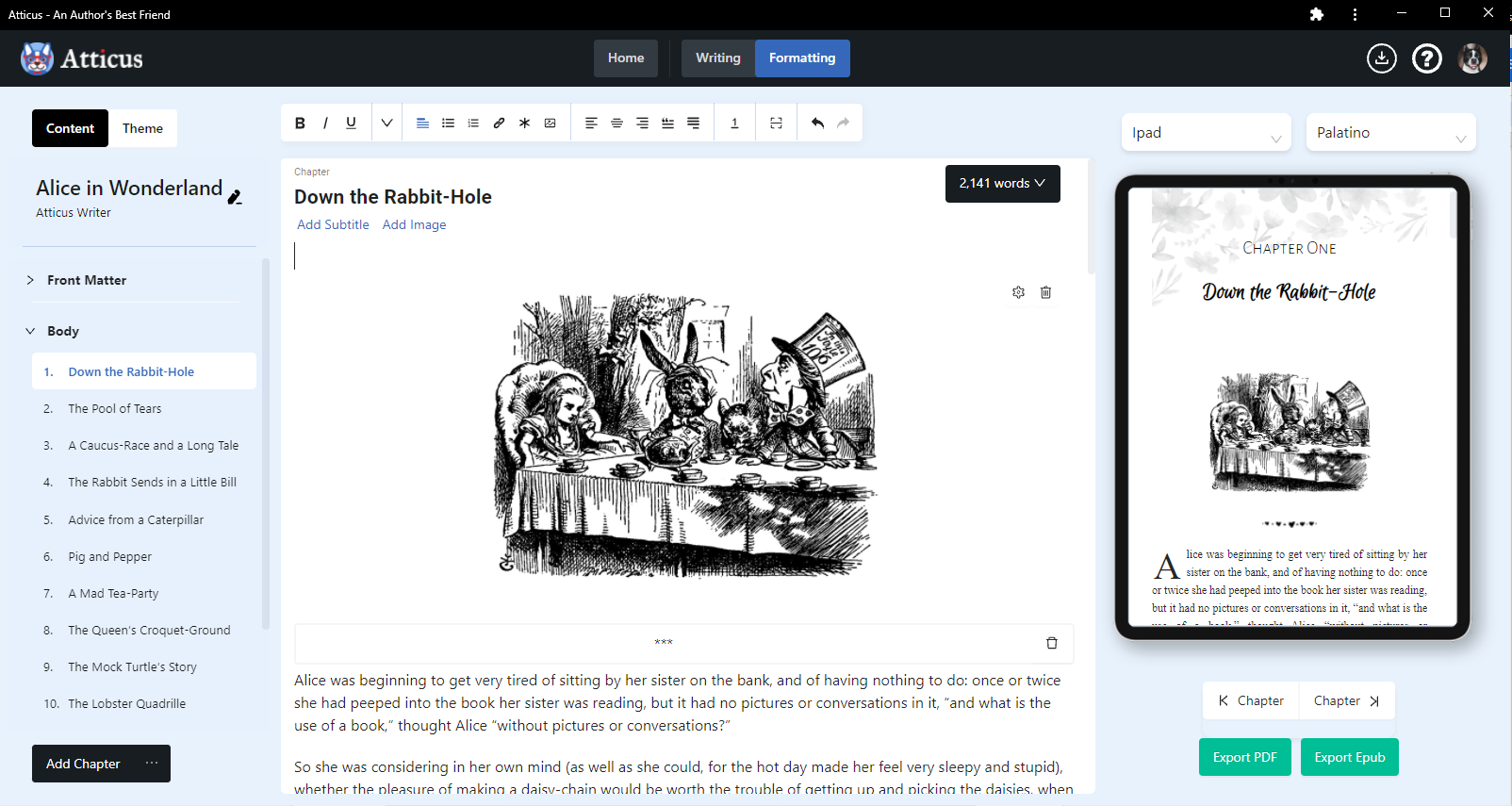1512x806 pixels.
Task: Click the pencil icon to edit book title
Action: [x=235, y=196]
